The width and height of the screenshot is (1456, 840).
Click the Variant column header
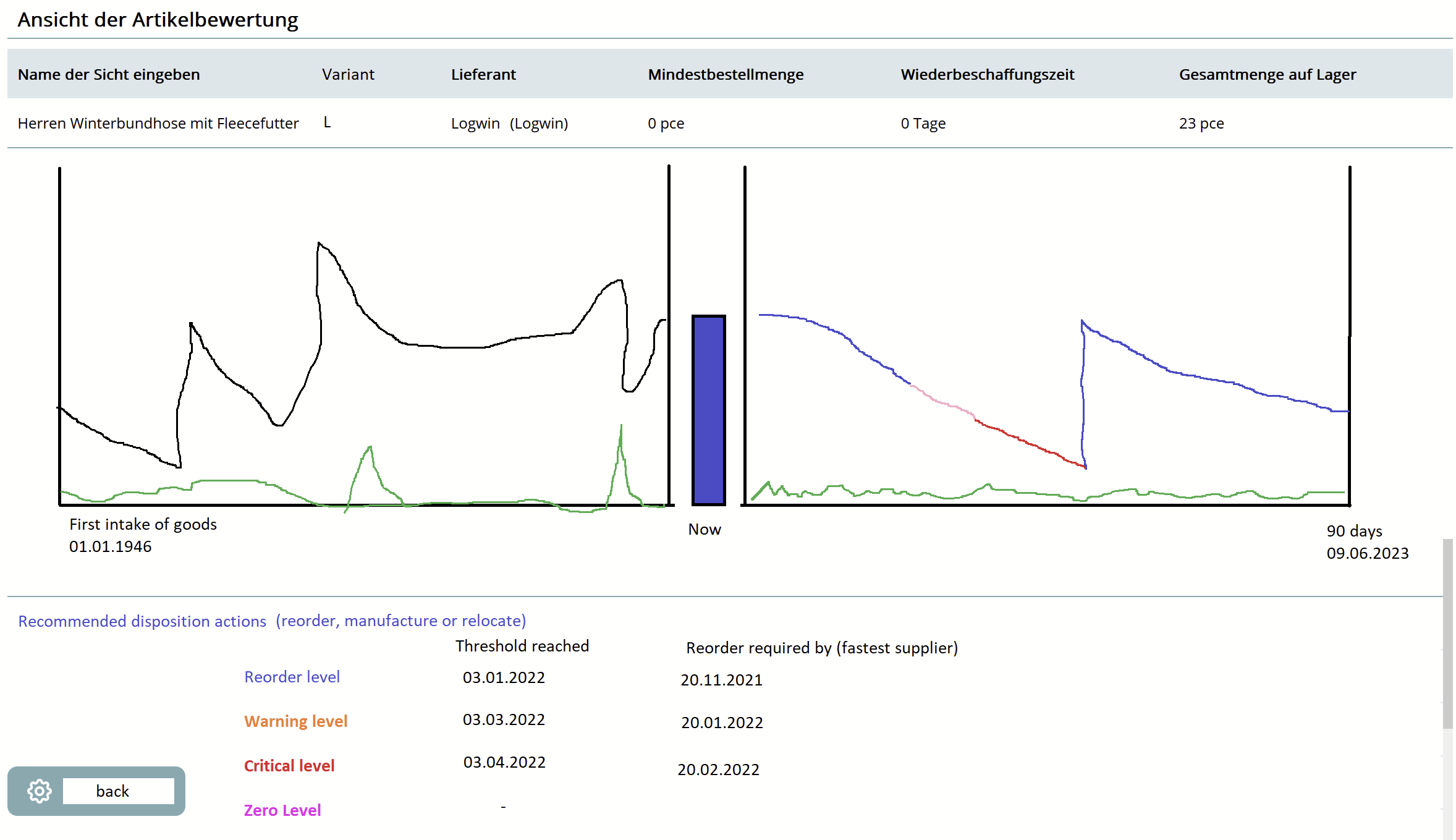(x=348, y=75)
